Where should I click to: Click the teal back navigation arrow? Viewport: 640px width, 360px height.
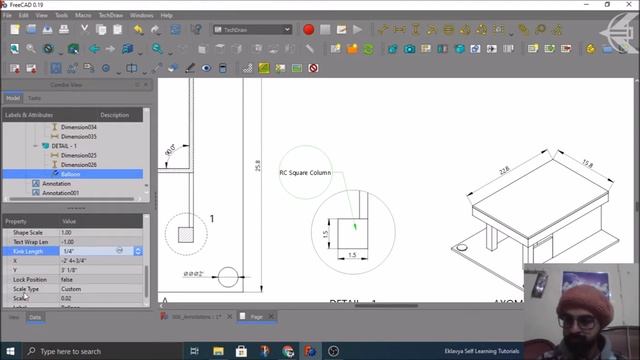94,49
